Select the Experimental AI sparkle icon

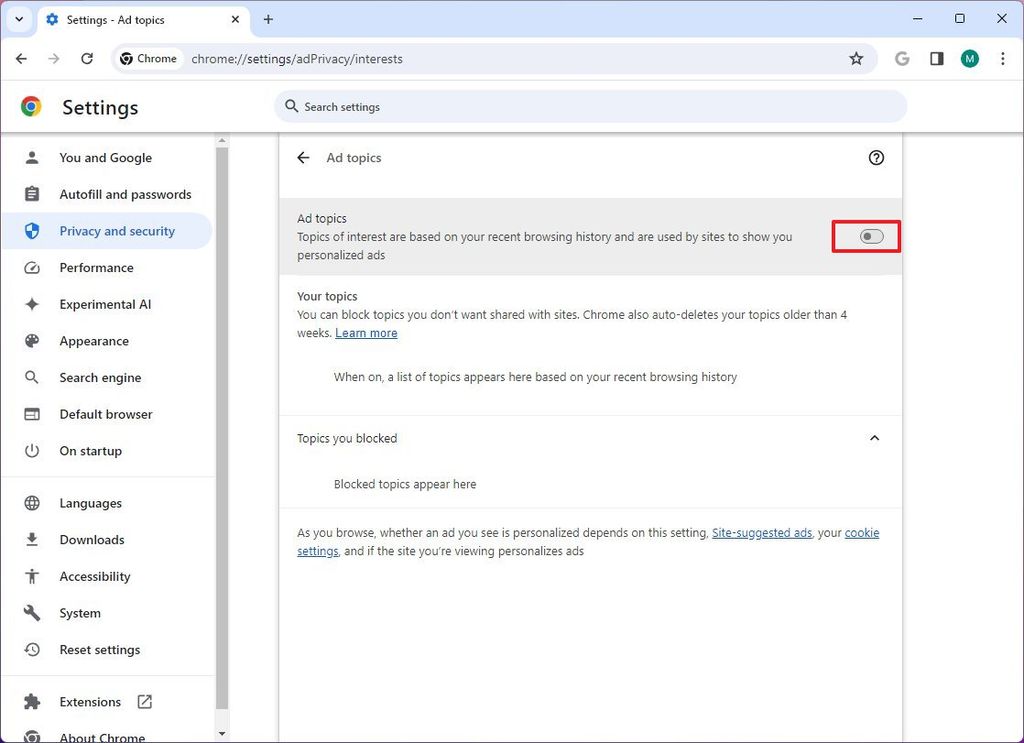coord(34,304)
